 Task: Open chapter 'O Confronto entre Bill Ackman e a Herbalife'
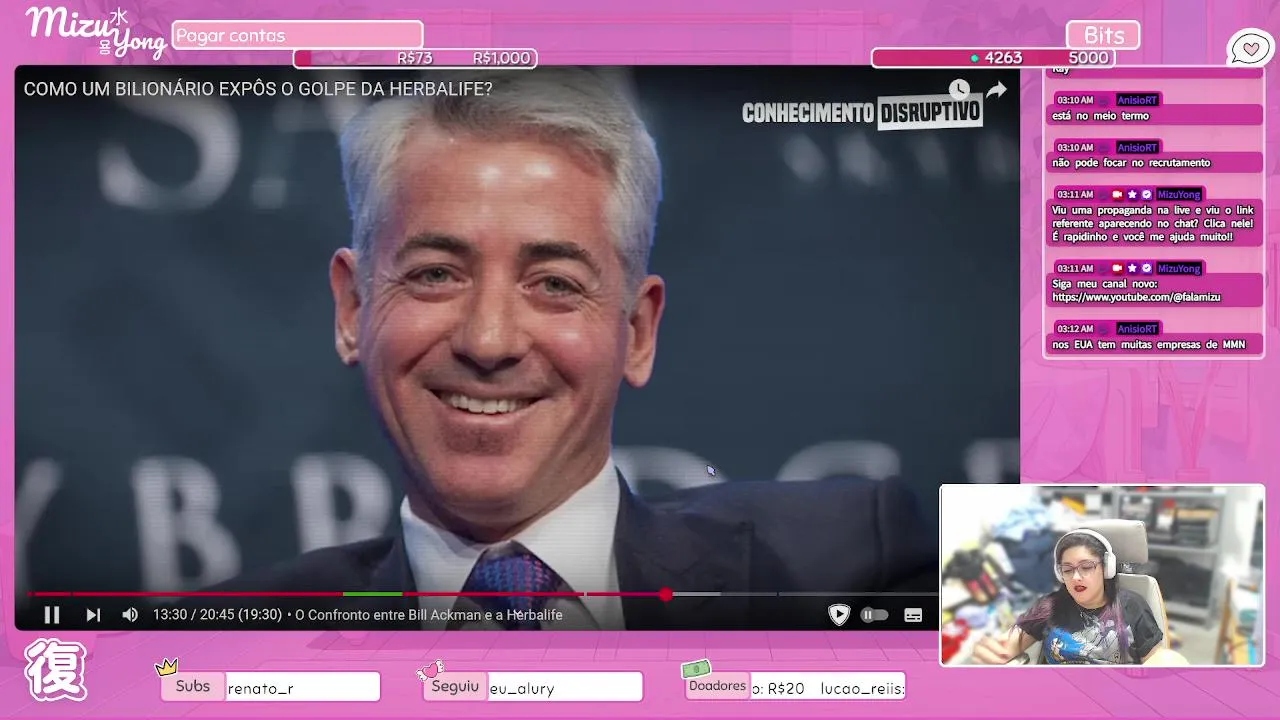coord(429,615)
